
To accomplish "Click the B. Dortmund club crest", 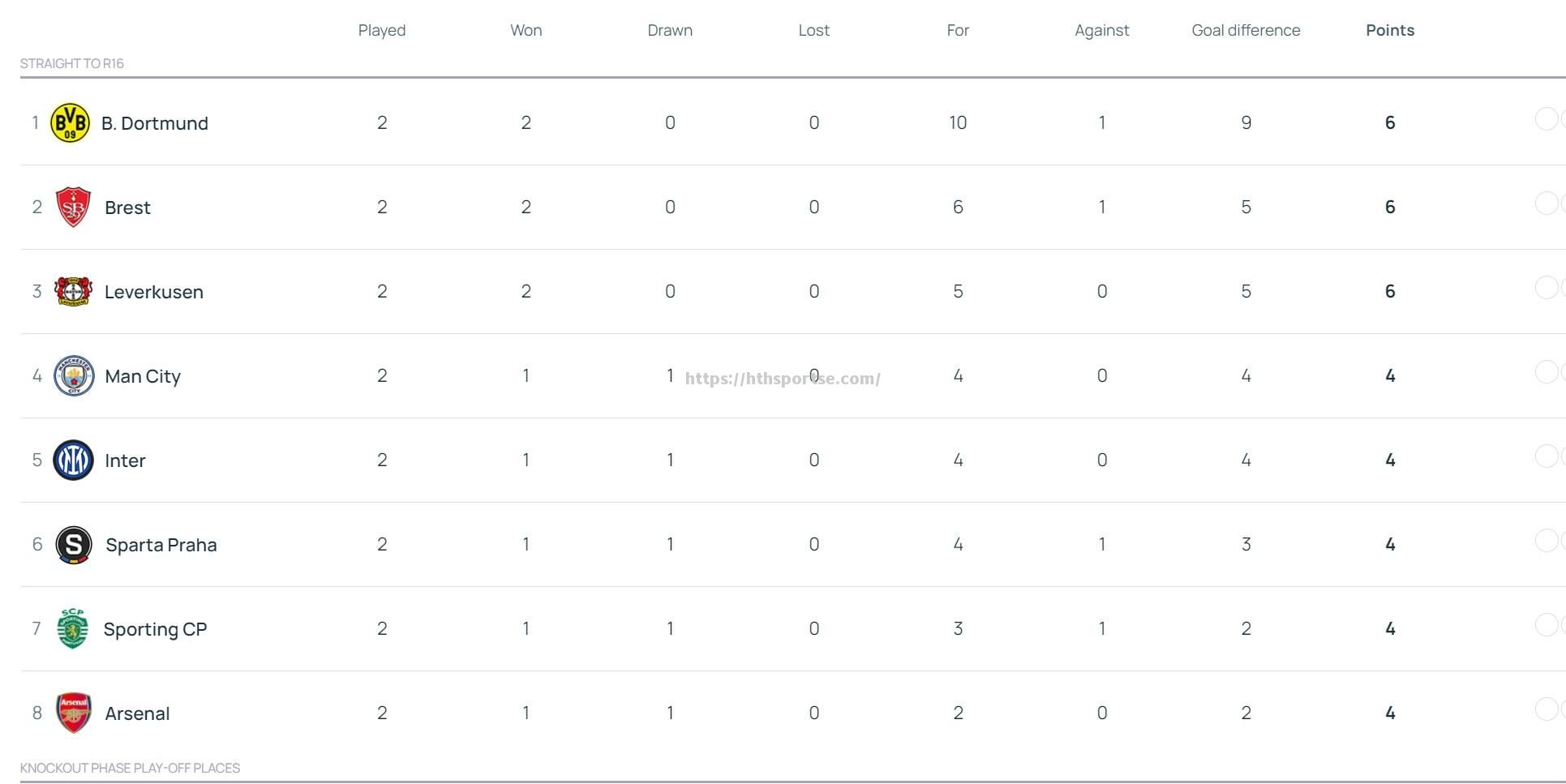I will tap(71, 123).
